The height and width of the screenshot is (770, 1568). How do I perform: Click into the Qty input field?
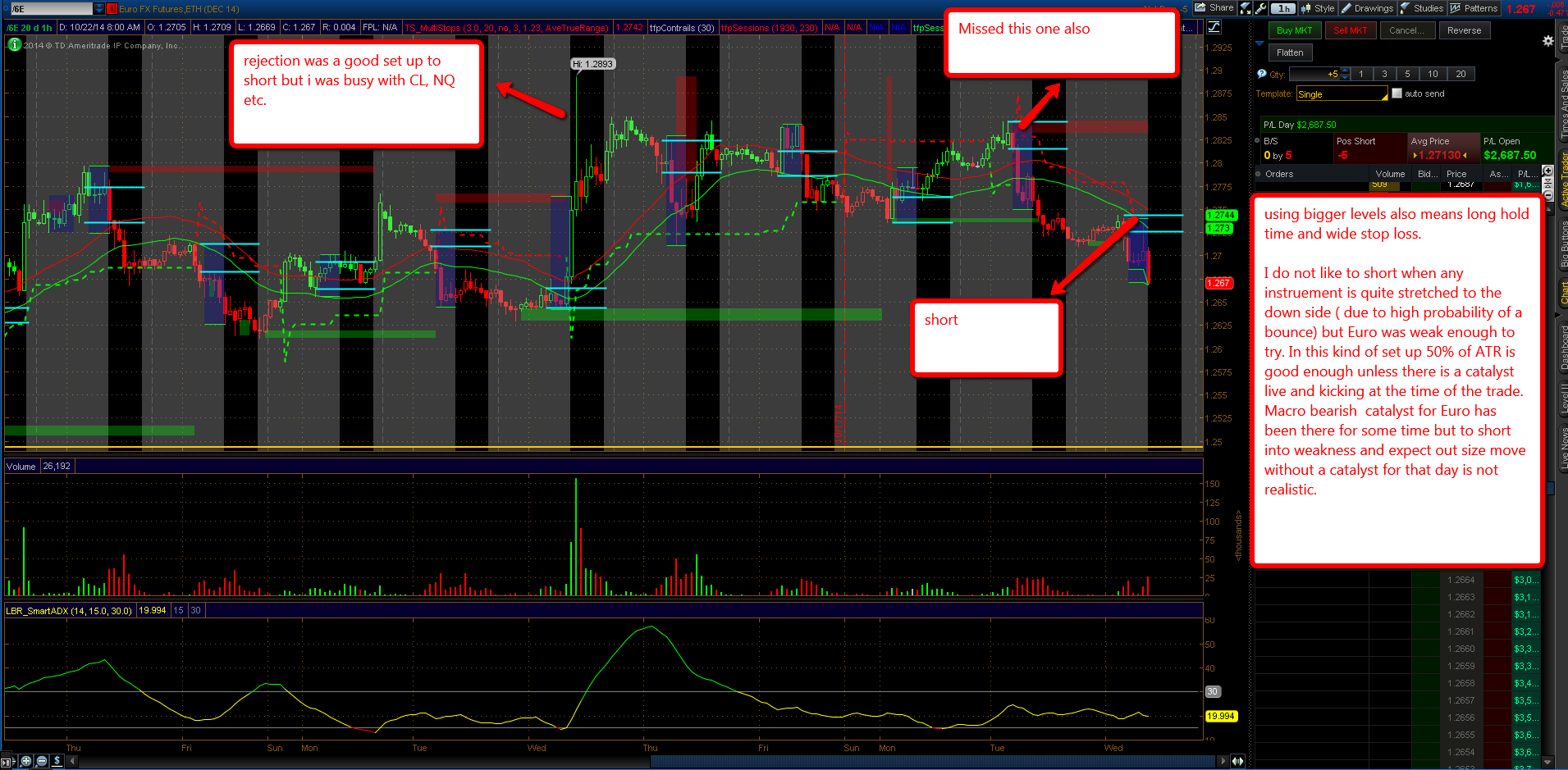click(x=1314, y=74)
